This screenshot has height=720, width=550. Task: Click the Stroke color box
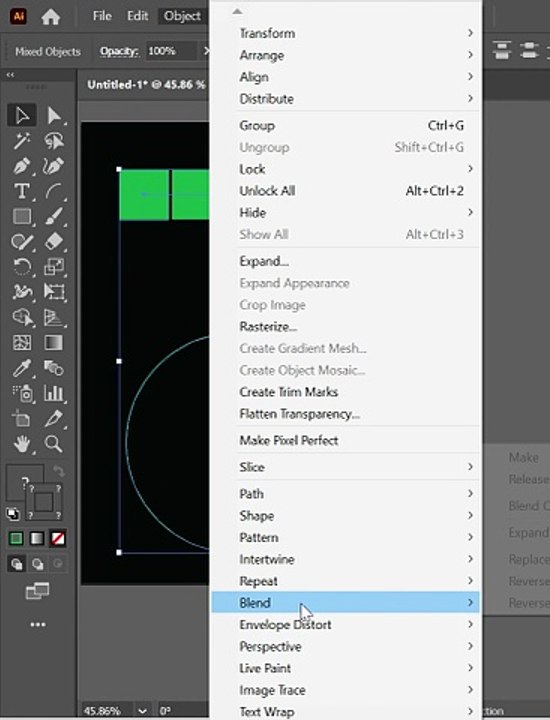(44, 501)
